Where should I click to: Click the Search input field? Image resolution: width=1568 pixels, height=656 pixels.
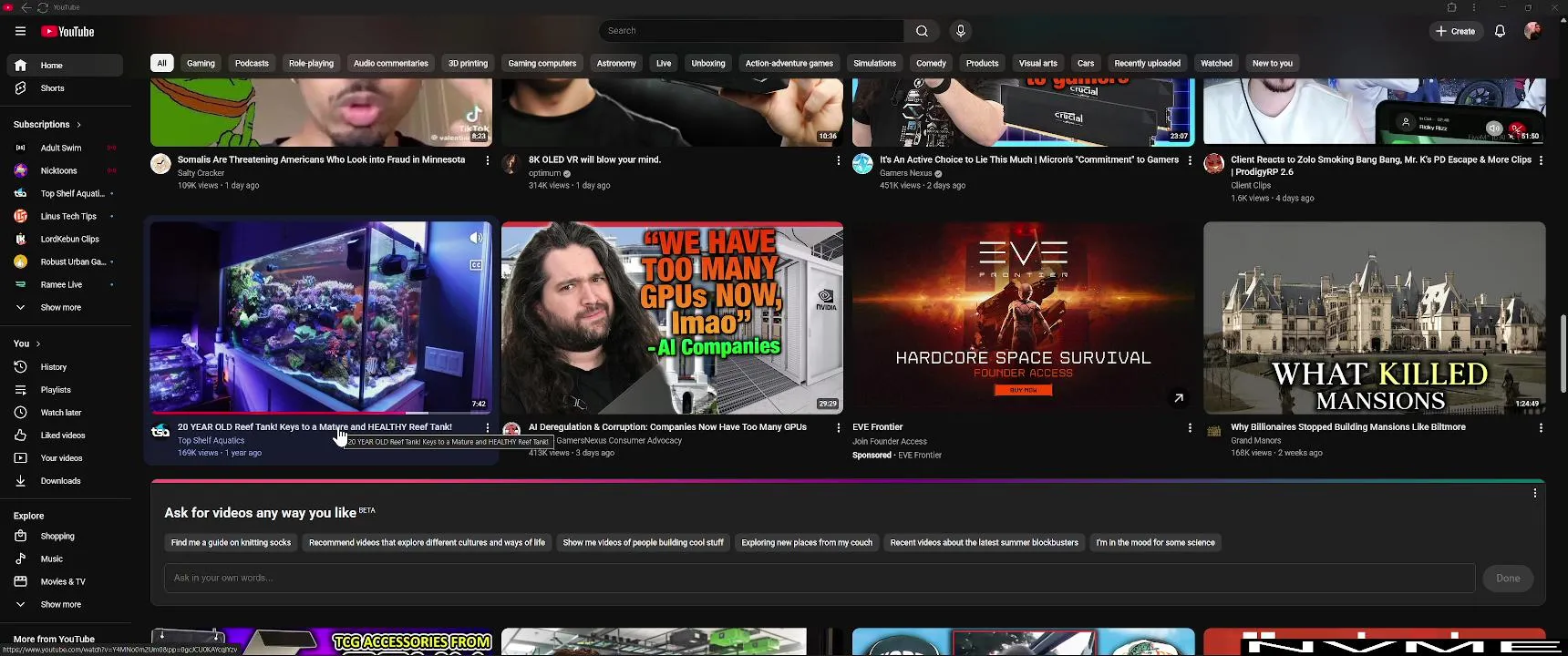pyautogui.click(x=751, y=31)
